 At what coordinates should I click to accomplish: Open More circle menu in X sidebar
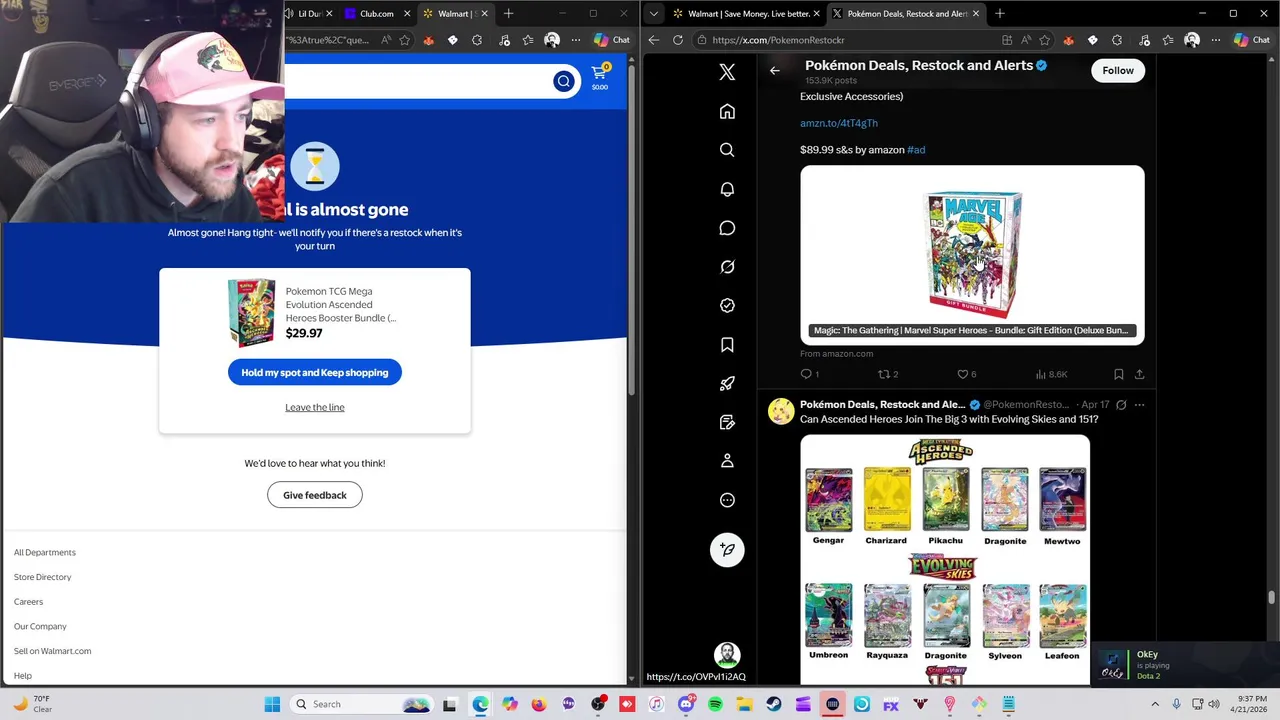pos(727,500)
